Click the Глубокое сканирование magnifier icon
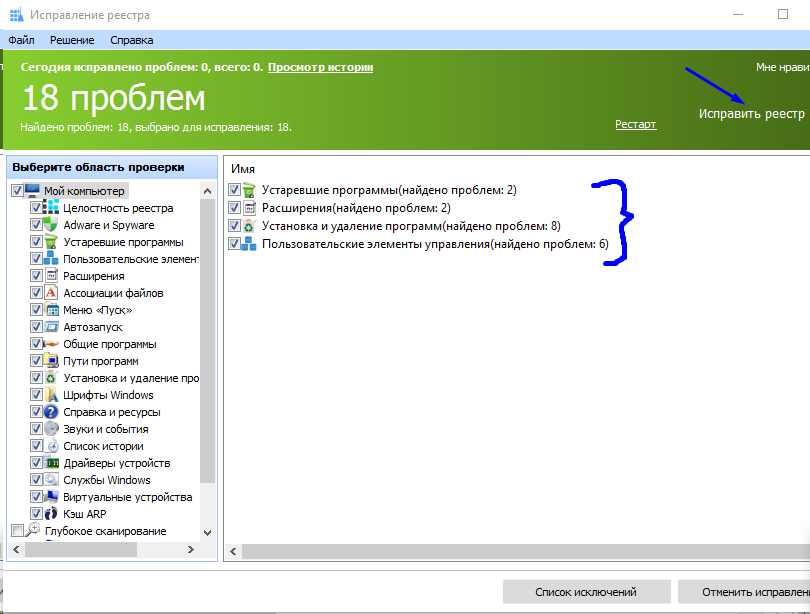This screenshot has width=810, height=614. [33, 530]
